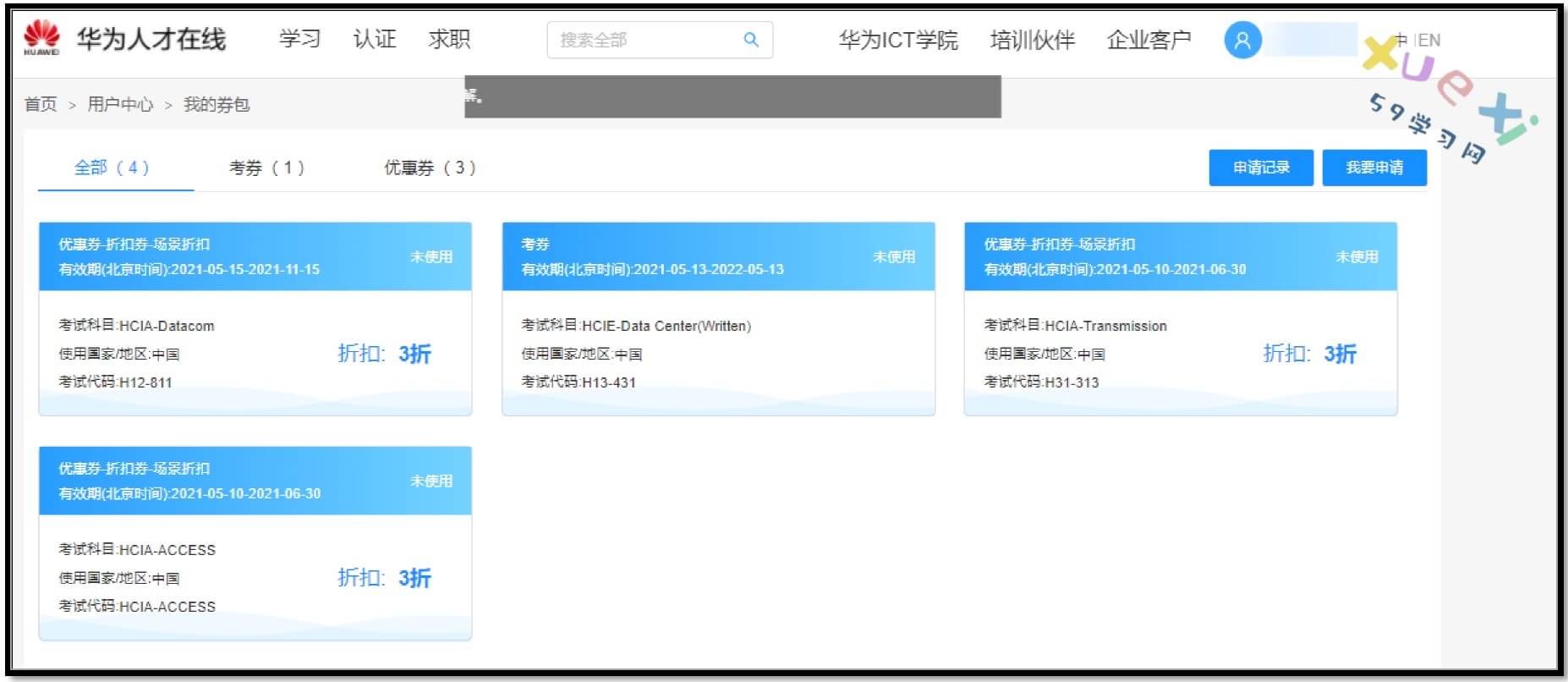Click 用户中心 breadcrumb link
This screenshot has height=682, width=1568.
[120, 104]
